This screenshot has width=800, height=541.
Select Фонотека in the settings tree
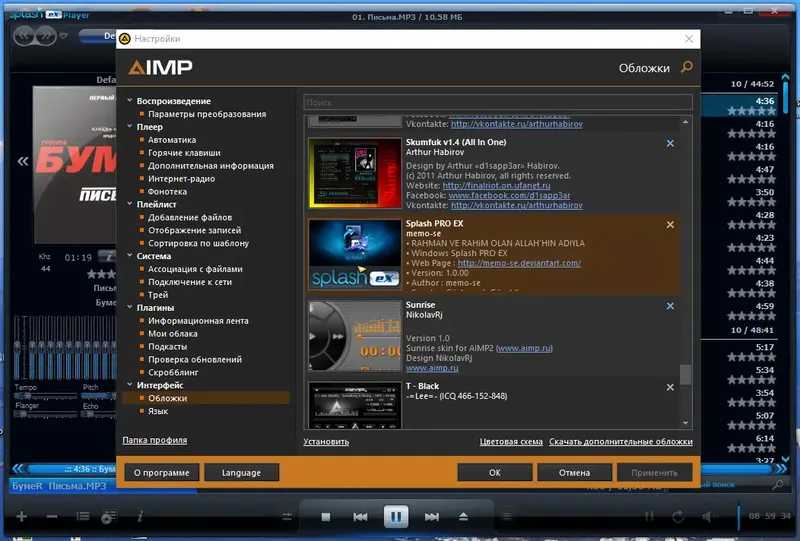(167, 191)
